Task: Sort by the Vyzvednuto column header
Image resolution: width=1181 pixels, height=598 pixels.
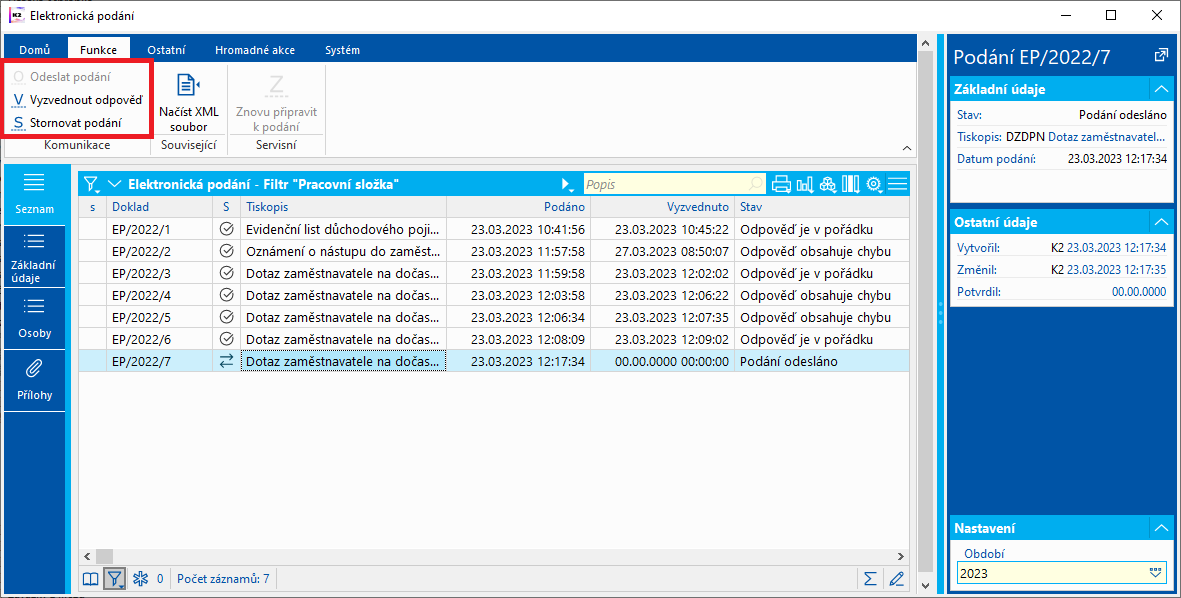Action: [x=663, y=206]
